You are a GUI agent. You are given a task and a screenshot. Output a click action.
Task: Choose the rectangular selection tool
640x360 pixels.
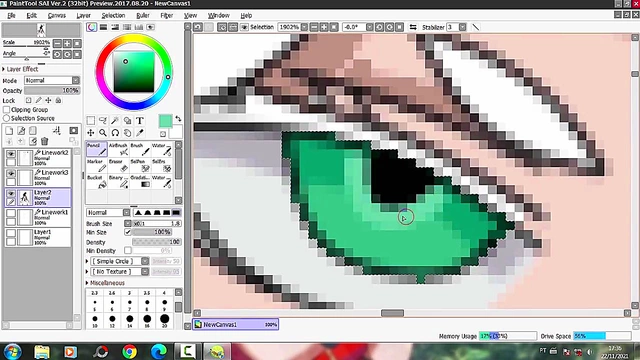[x=91, y=120]
